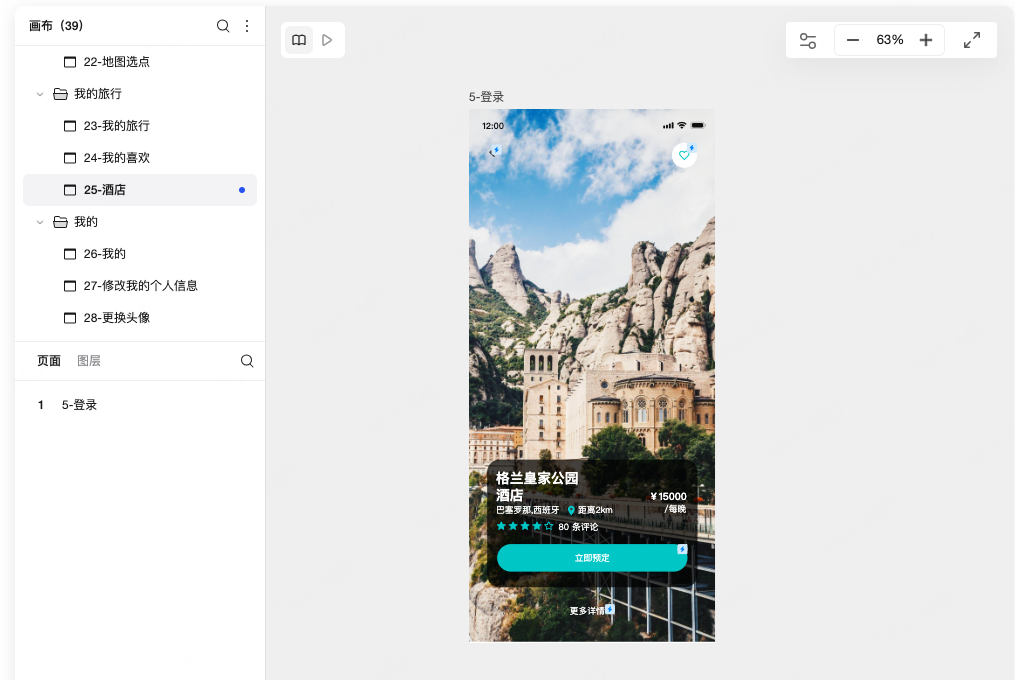The width and height of the screenshot is (1015, 680).
Task: Click the 格兰皇家公园酒店 hotel title
Action: pyautogui.click(x=537, y=486)
